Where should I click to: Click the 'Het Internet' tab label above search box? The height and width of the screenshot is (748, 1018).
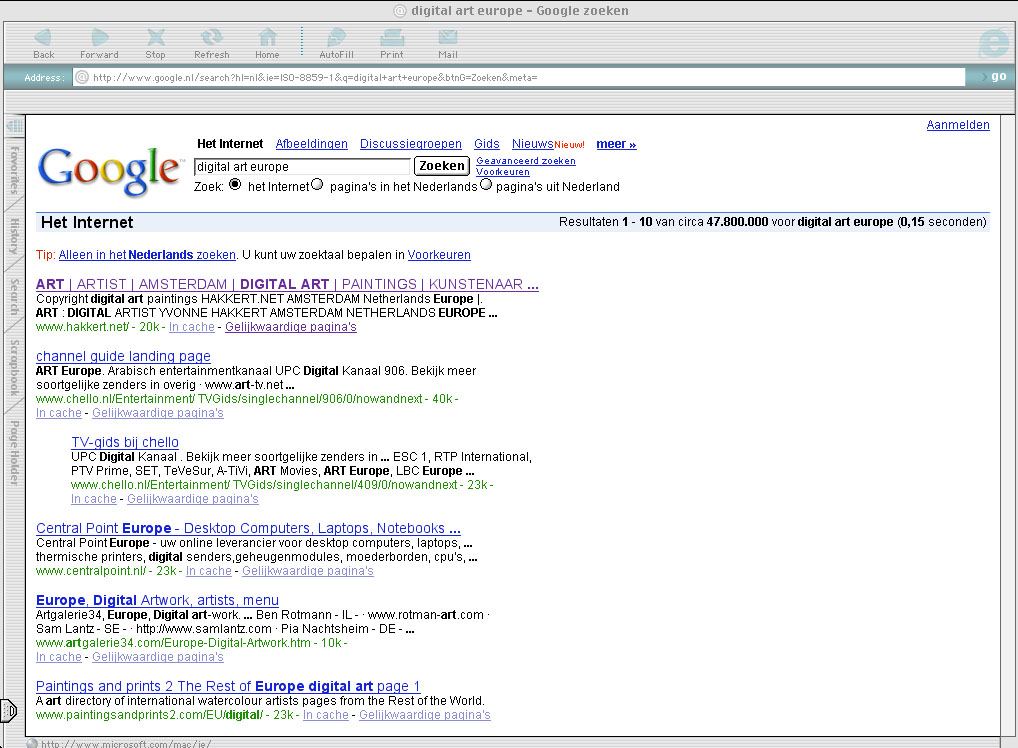(x=230, y=144)
